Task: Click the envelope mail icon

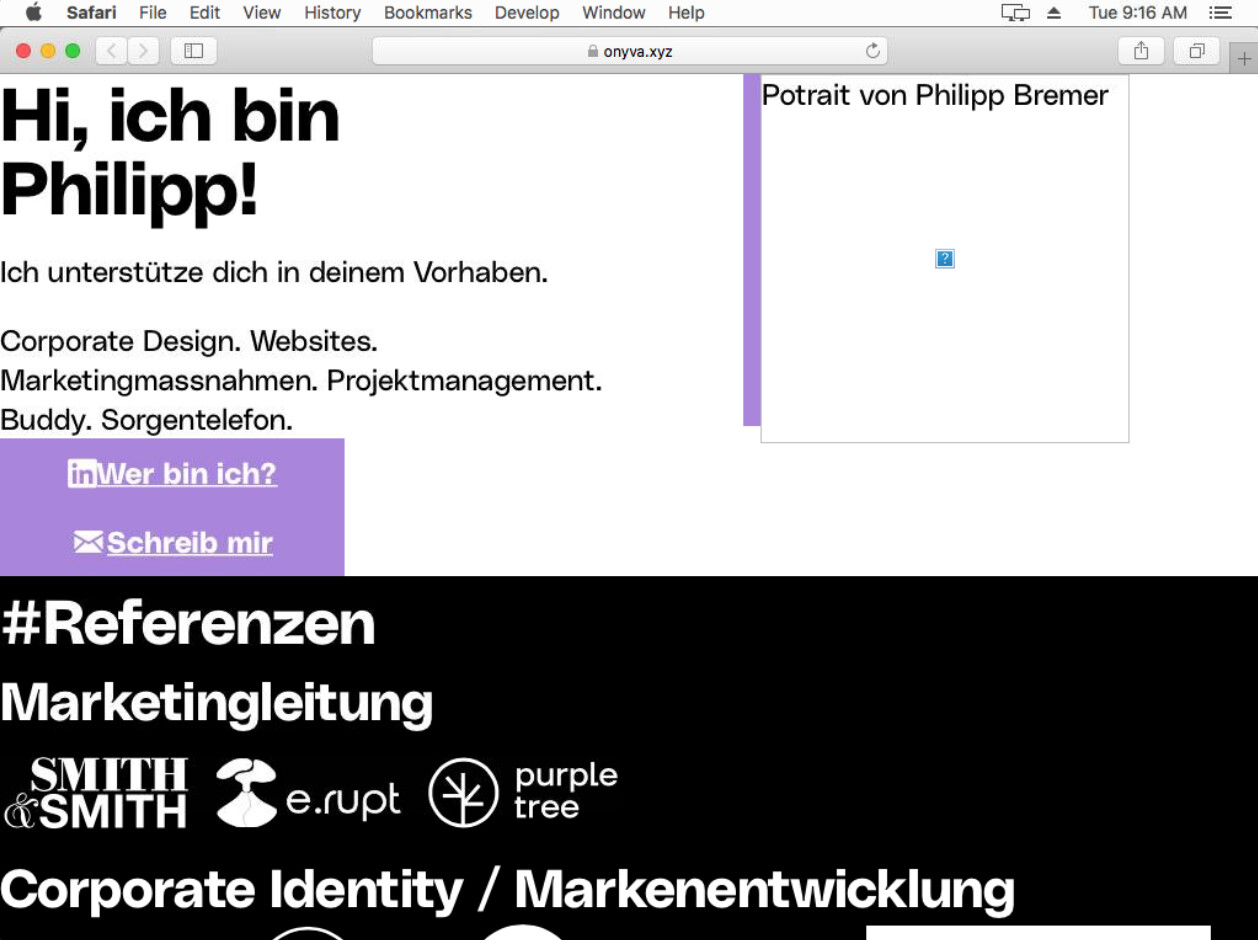Action: pos(88,542)
